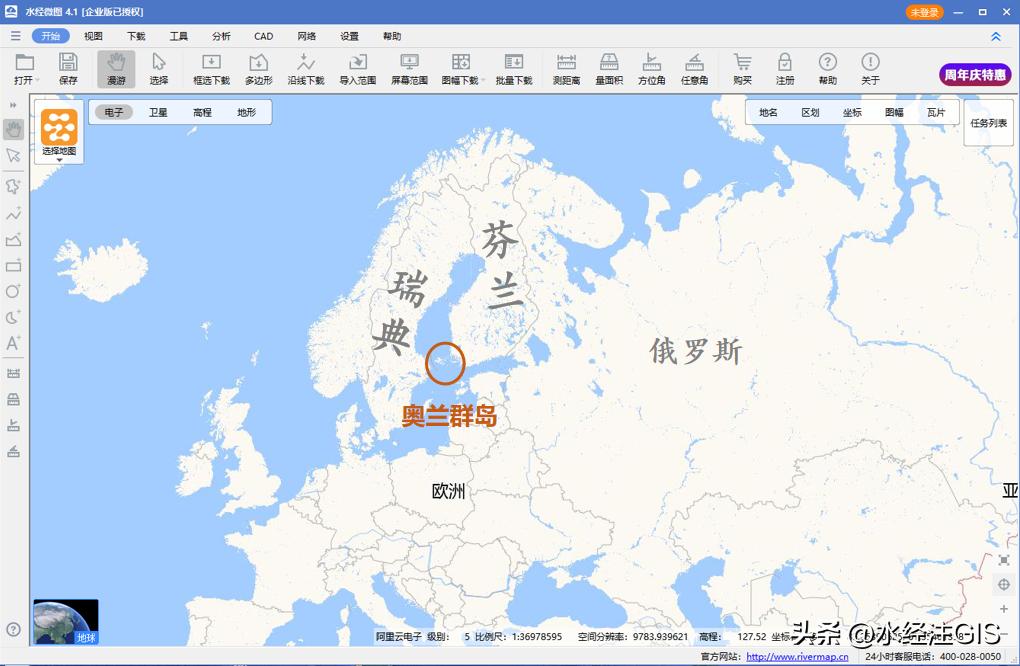Click the 周年庆特惠 promotion button
Image resolution: width=1020 pixels, height=666 pixels.
click(x=973, y=74)
